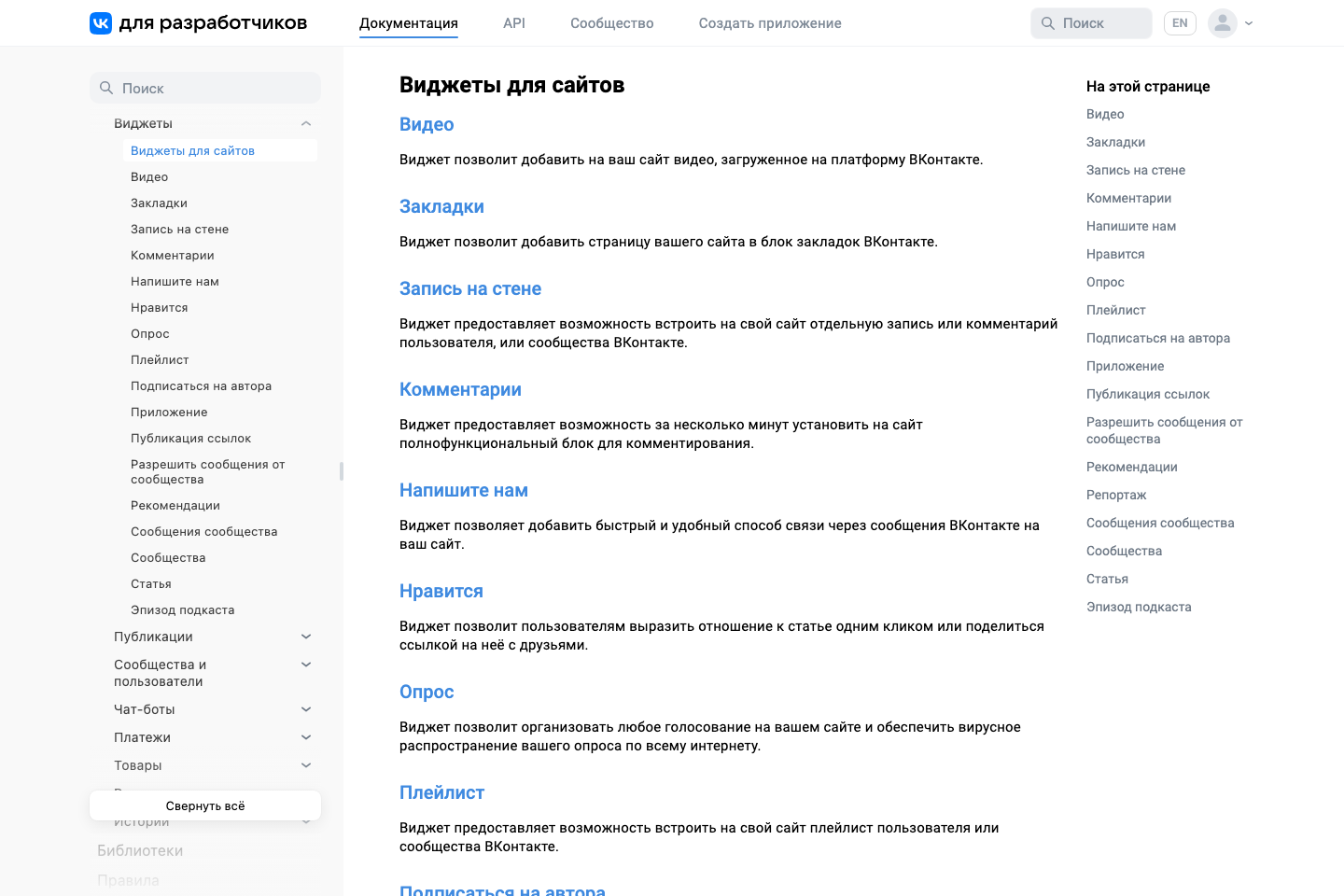Select Комментарии in the sidebar tree
The image size is (1344, 896).
(173, 255)
